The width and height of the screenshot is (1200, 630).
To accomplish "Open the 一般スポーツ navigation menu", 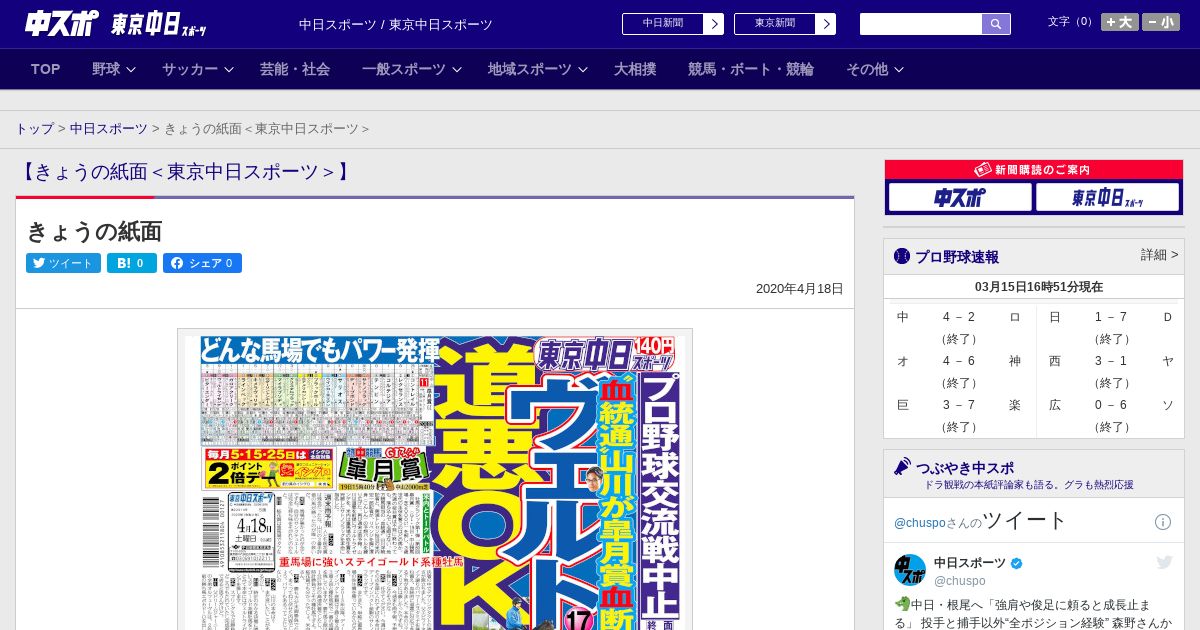I will pos(404,69).
